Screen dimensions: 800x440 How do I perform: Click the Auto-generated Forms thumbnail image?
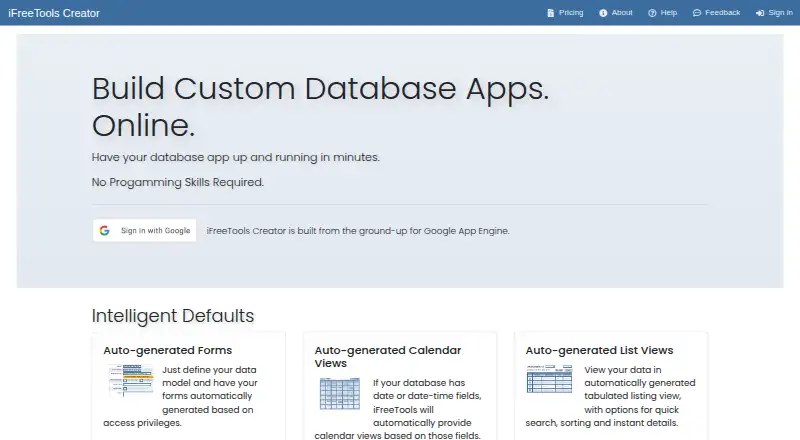click(x=131, y=380)
